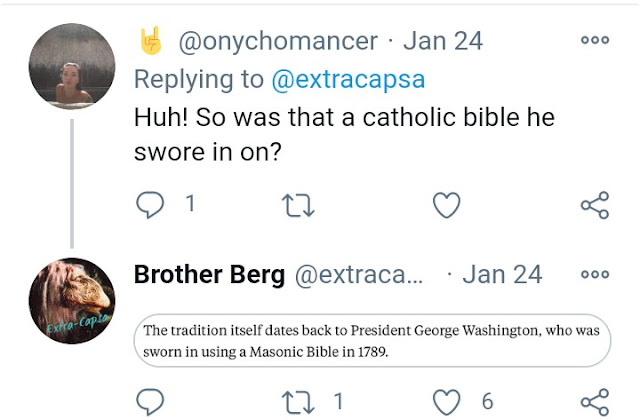Screen dimensions: 640x420
Task: Open the George Washington Masonic Bible quote image
Action: [x=372, y=340]
